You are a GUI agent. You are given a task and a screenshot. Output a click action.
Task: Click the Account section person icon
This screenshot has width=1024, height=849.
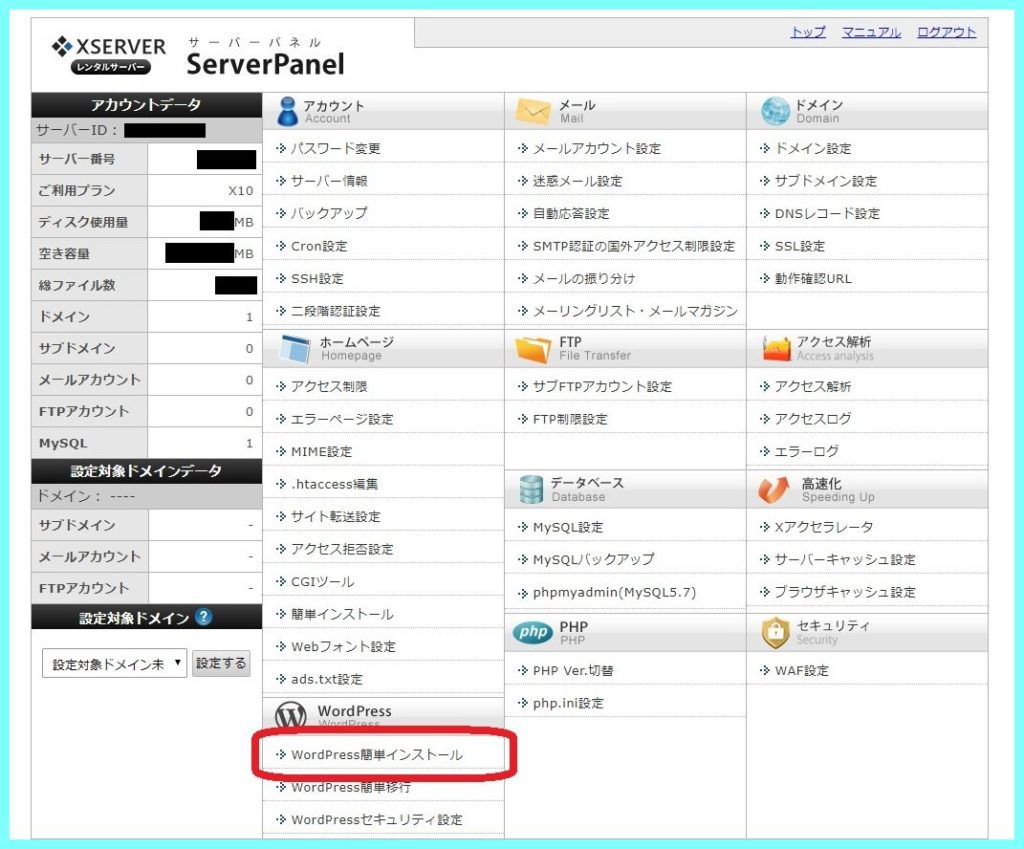pos(287,110)
